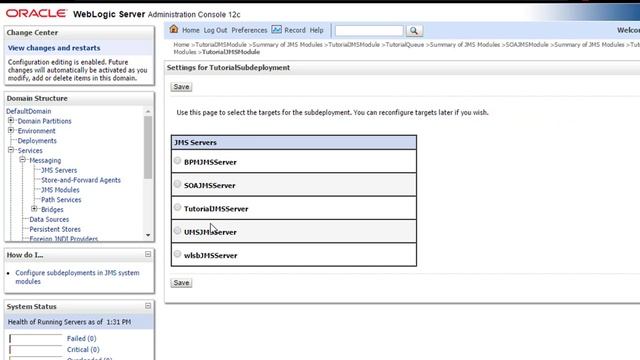Open the Home toolbar link
This screenshot has width=640, height=360.
(191, 30)
